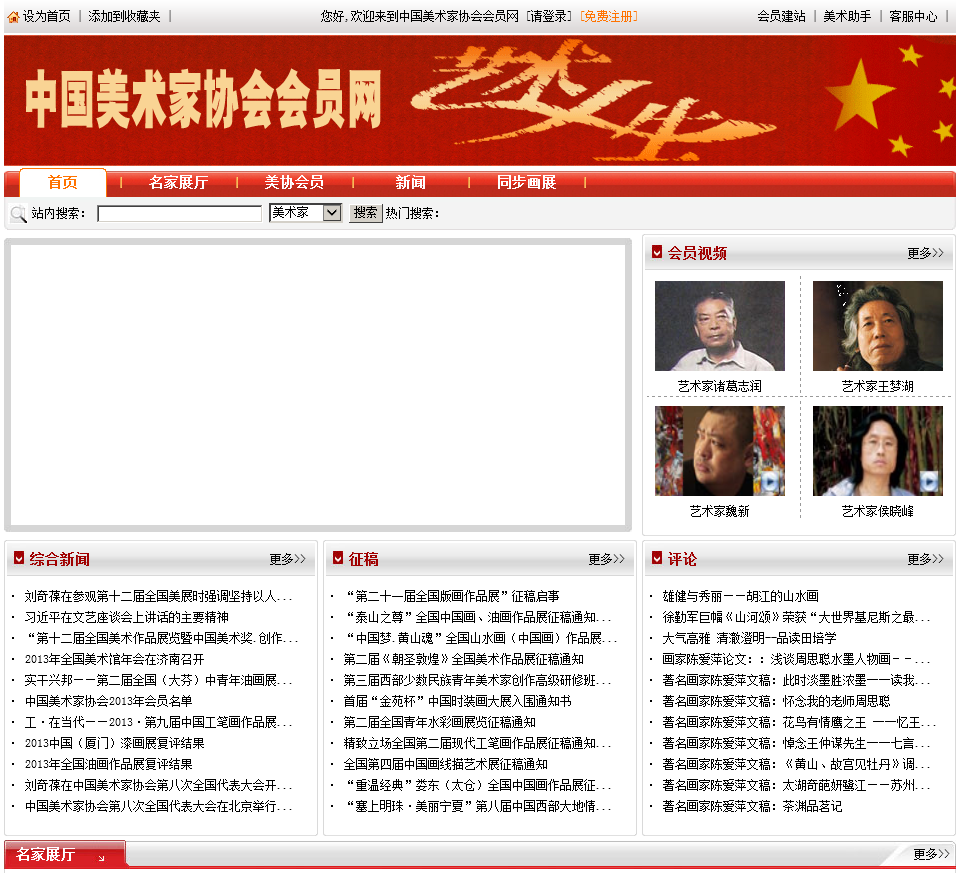Open review 徐勤军巨幅《山河颂》荣获

796,616
